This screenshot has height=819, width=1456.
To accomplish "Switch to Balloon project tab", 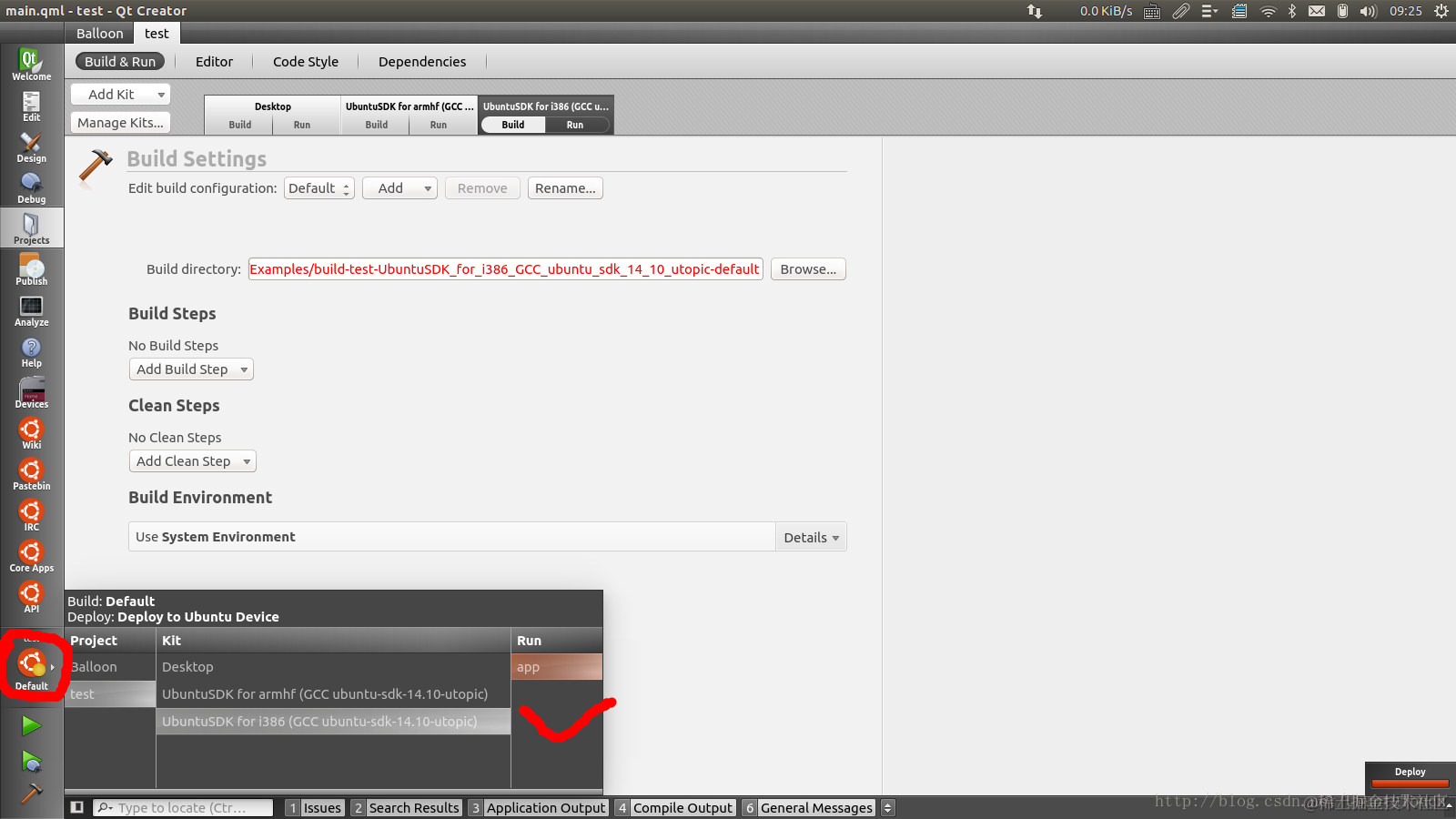I will pyautogui.click(x=99, y=34).
